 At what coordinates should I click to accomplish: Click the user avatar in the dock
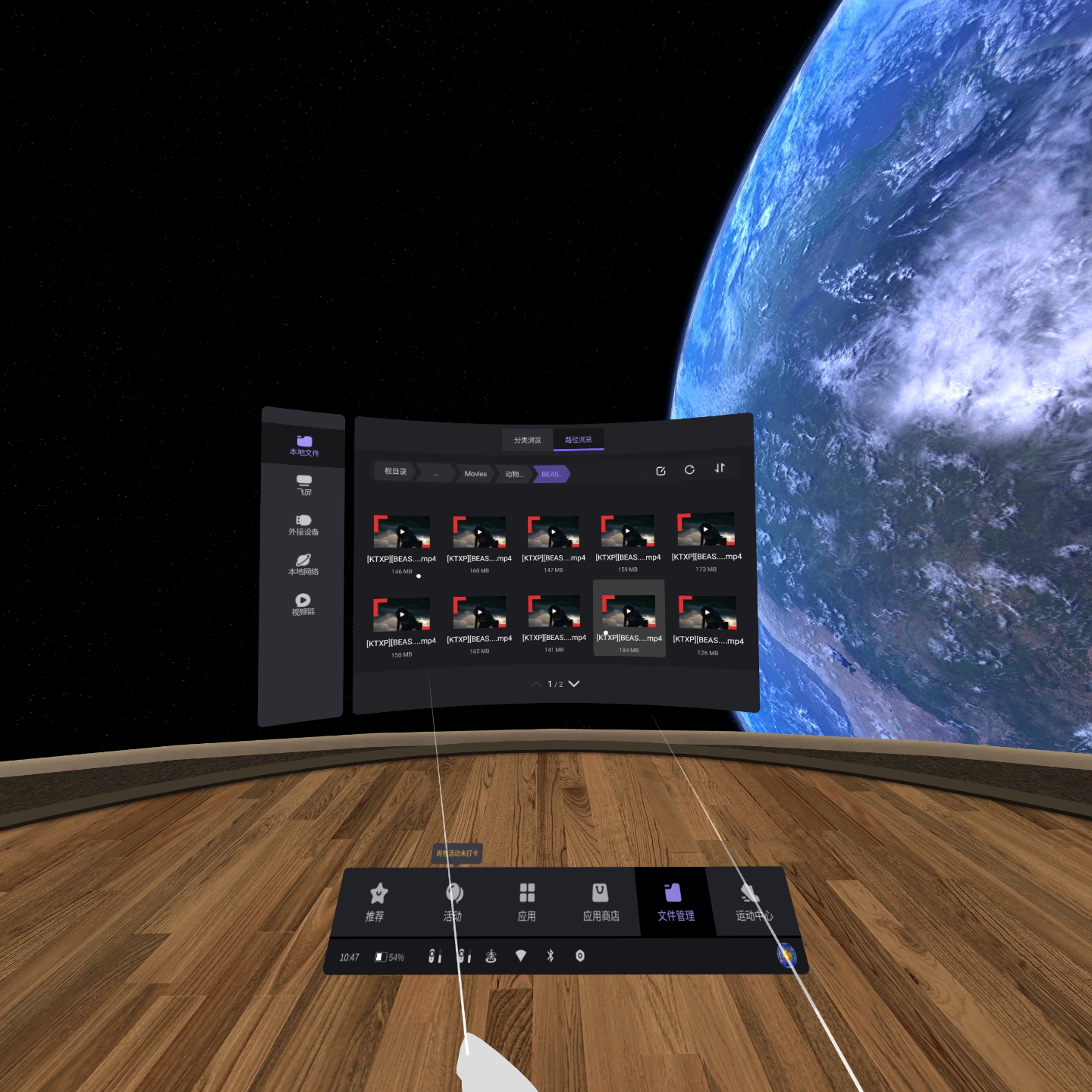[x=787, y=955]
